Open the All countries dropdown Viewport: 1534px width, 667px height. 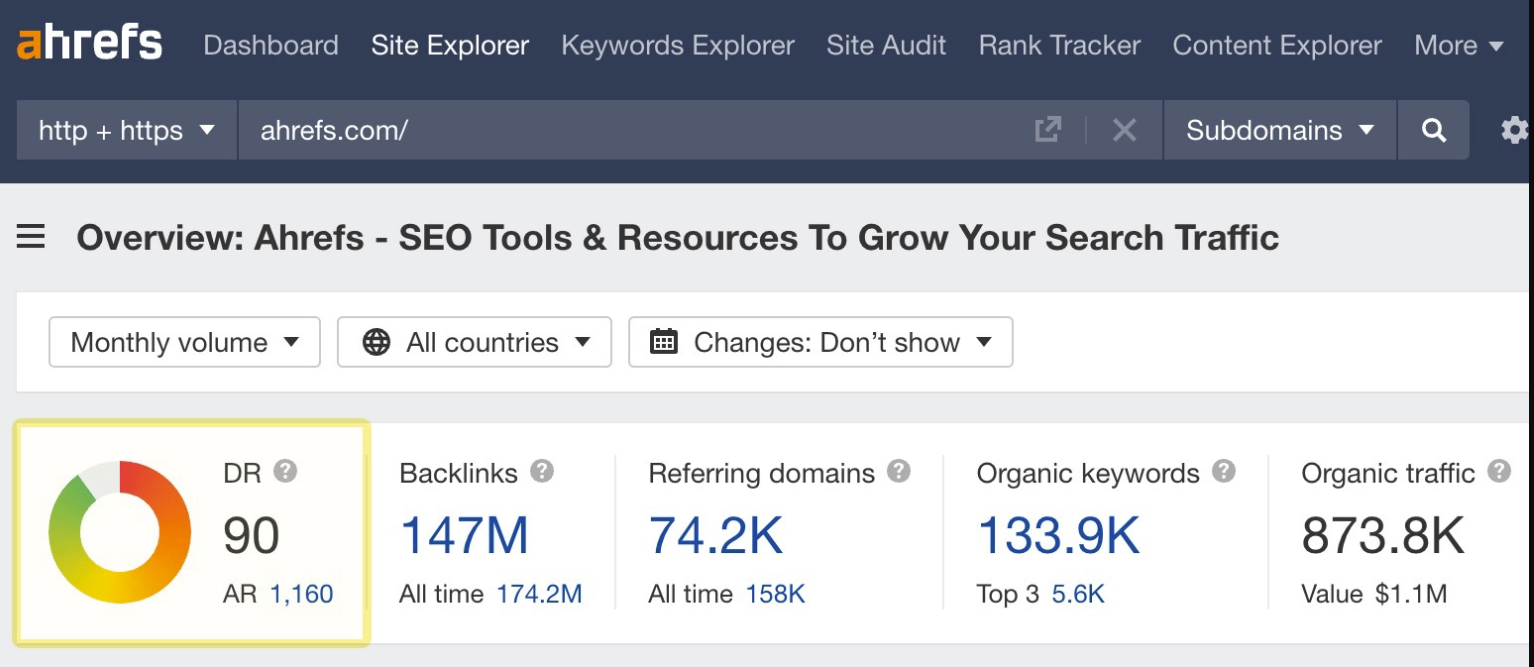475,342
